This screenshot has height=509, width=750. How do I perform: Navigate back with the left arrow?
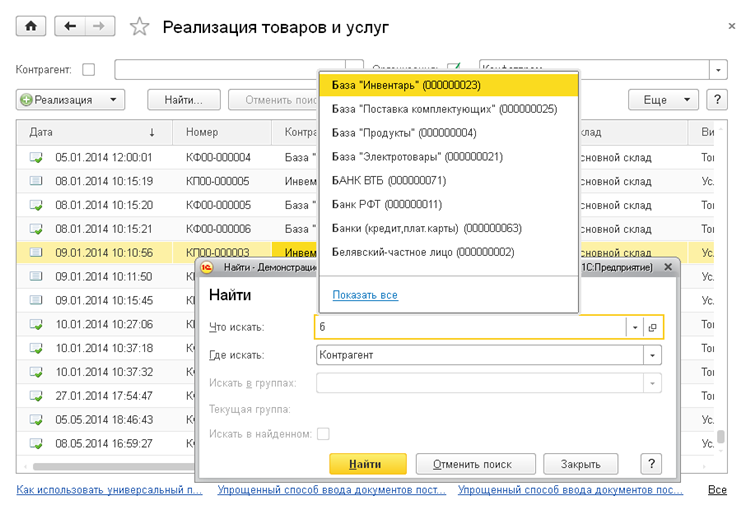coord(70,26)
